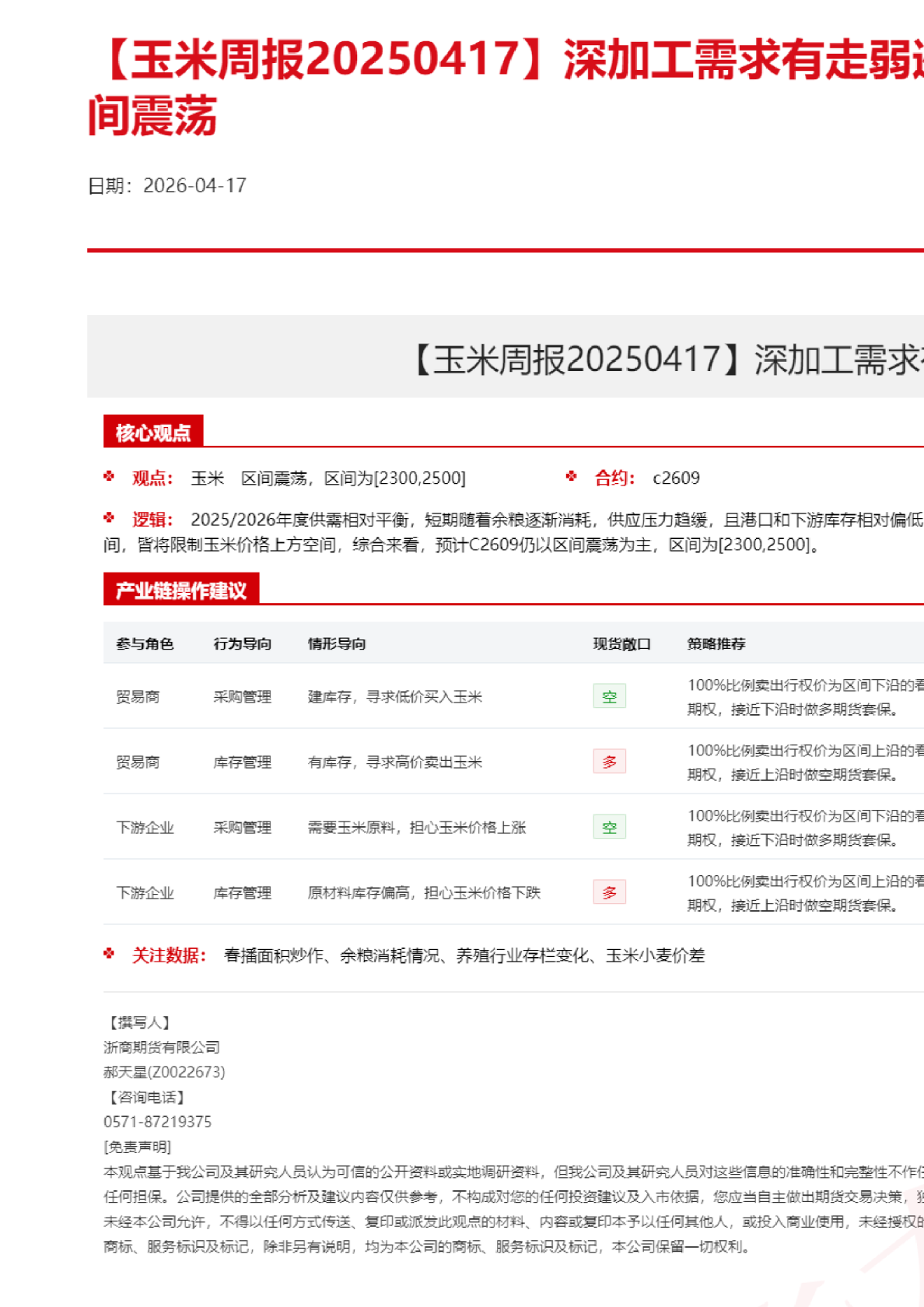Click author name 郝天星(Z0022673)
924x1307 pixels.
(164, 1072)
